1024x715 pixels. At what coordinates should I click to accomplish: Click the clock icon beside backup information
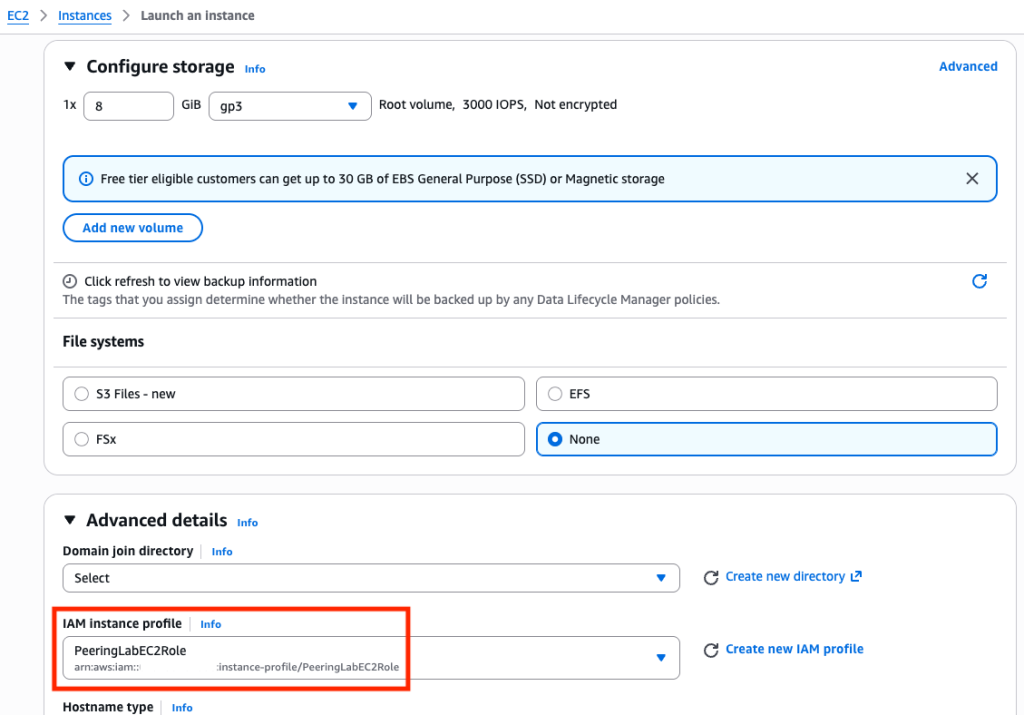[x=70, y=281]
